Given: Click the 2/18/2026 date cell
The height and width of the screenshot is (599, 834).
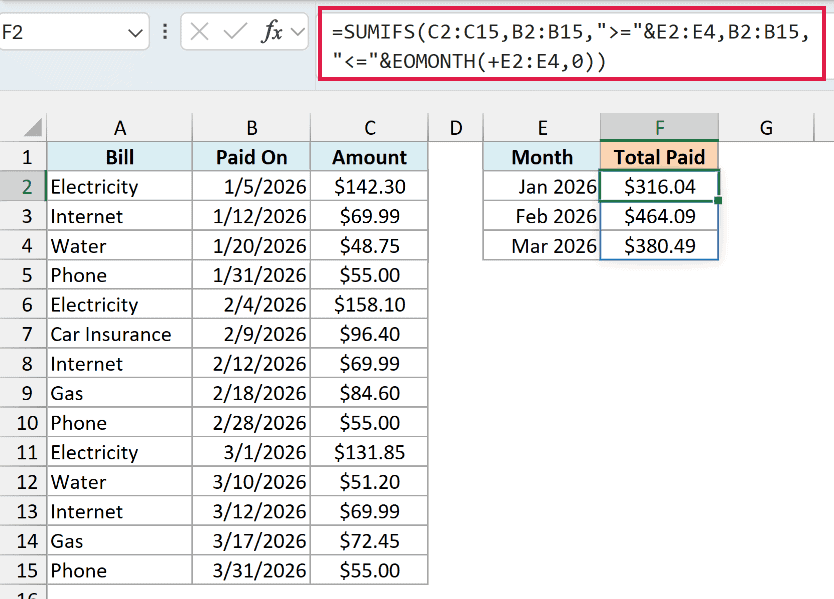Looking at the screenshot, I should coord(252,393).
